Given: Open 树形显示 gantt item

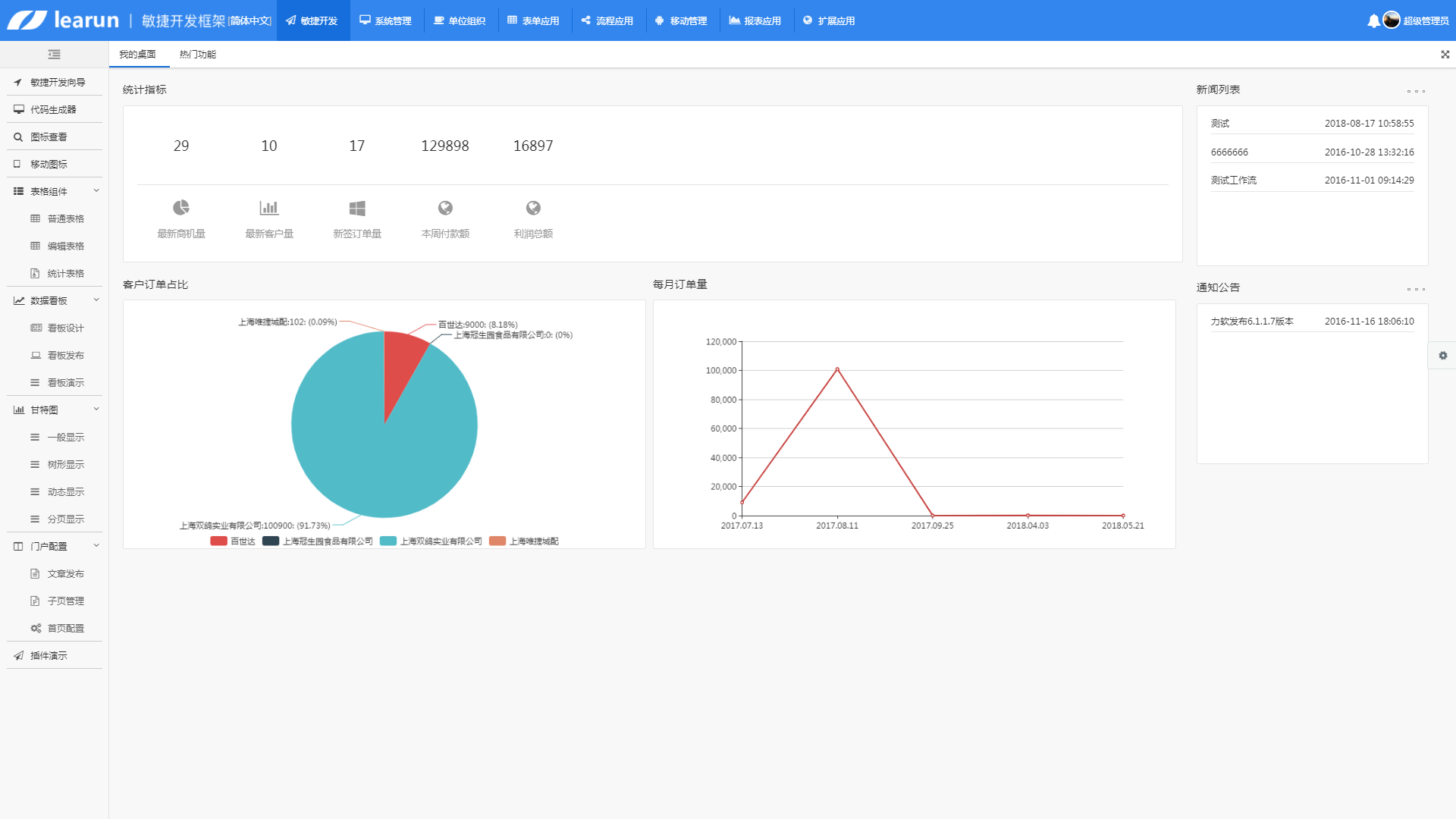Looking at the screenshot, I should click(58, 464).
